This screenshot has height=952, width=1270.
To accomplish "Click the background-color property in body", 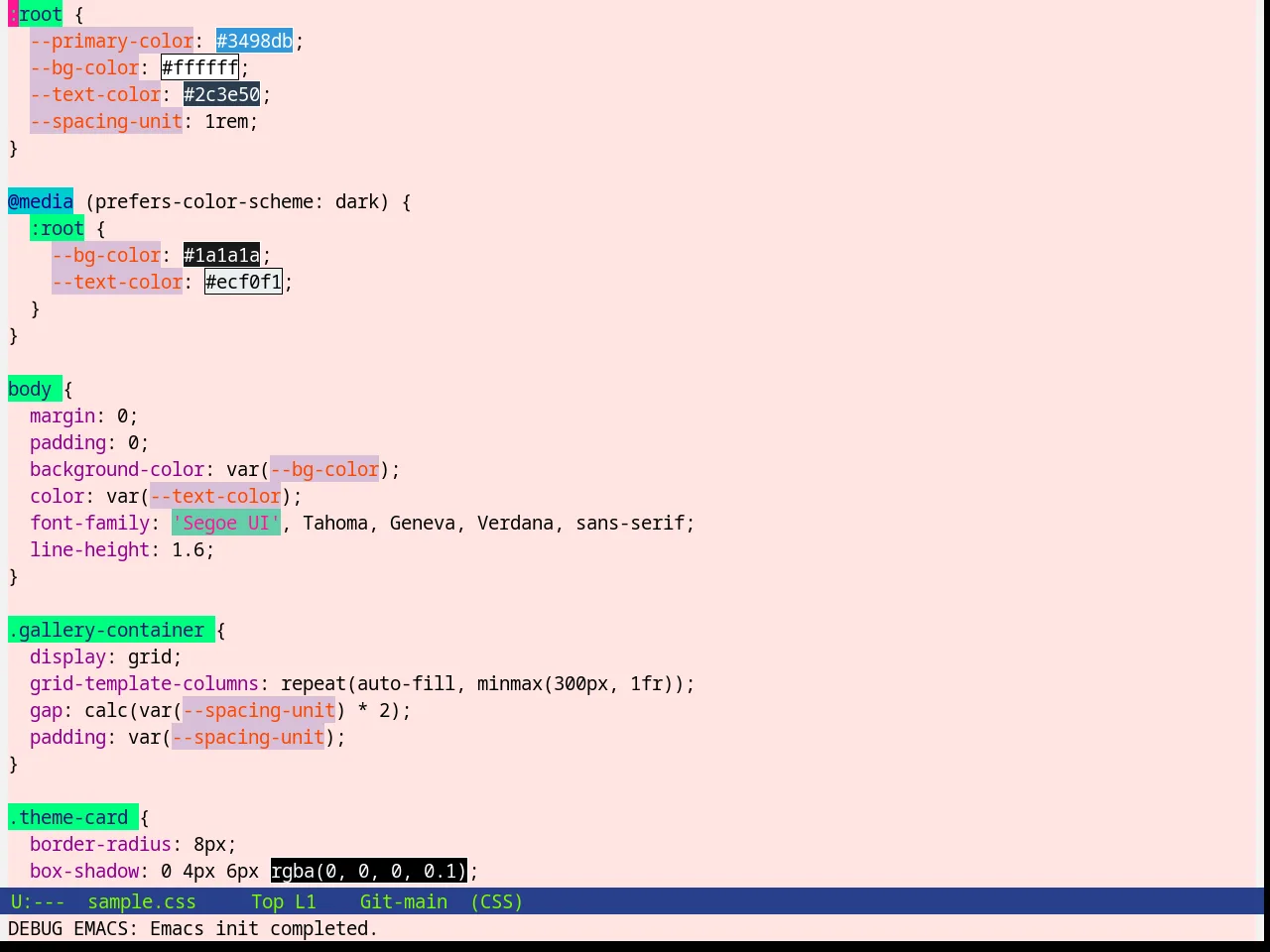I will (117, 469).
